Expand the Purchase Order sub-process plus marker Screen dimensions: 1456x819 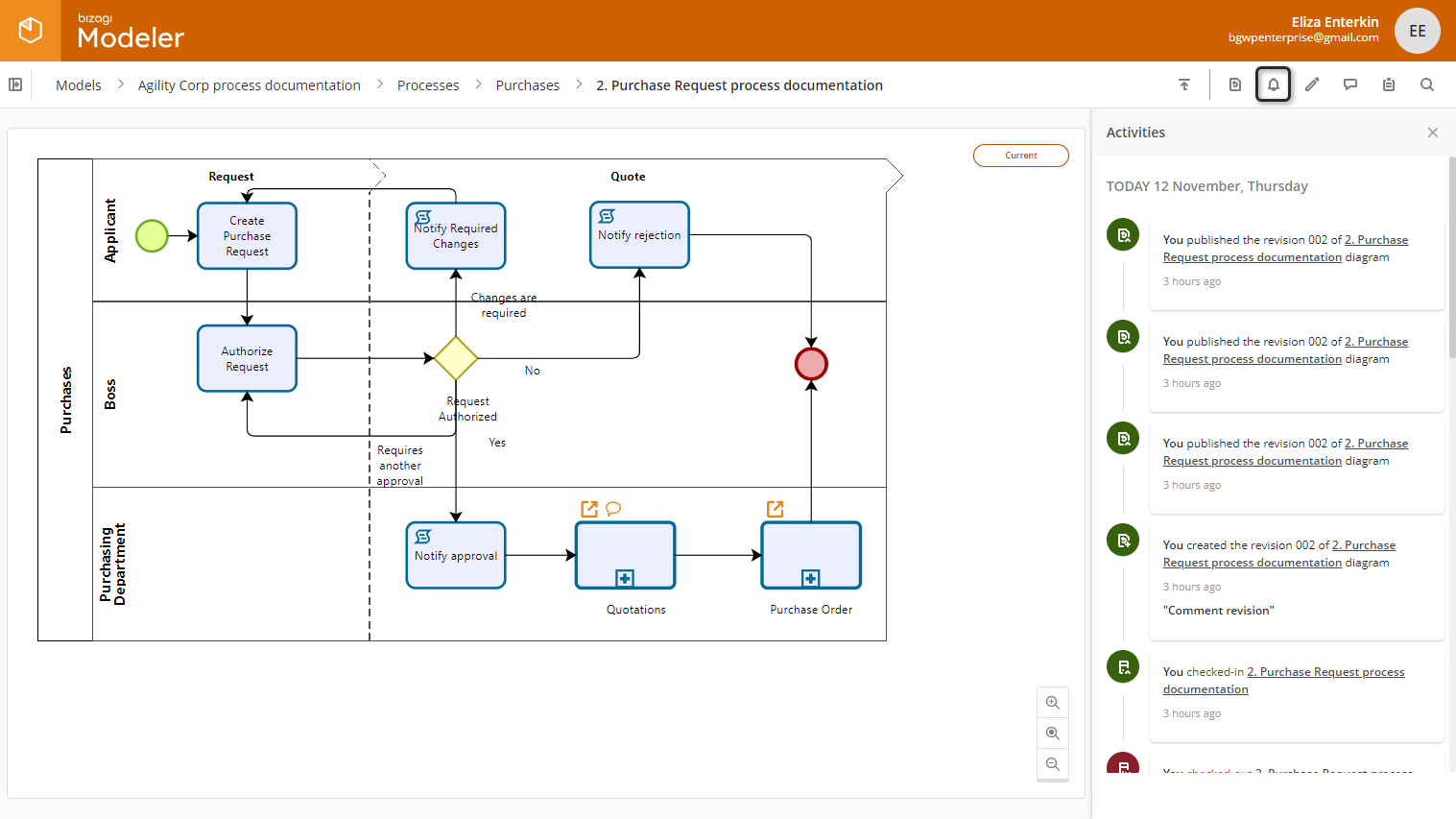point(811,578)
